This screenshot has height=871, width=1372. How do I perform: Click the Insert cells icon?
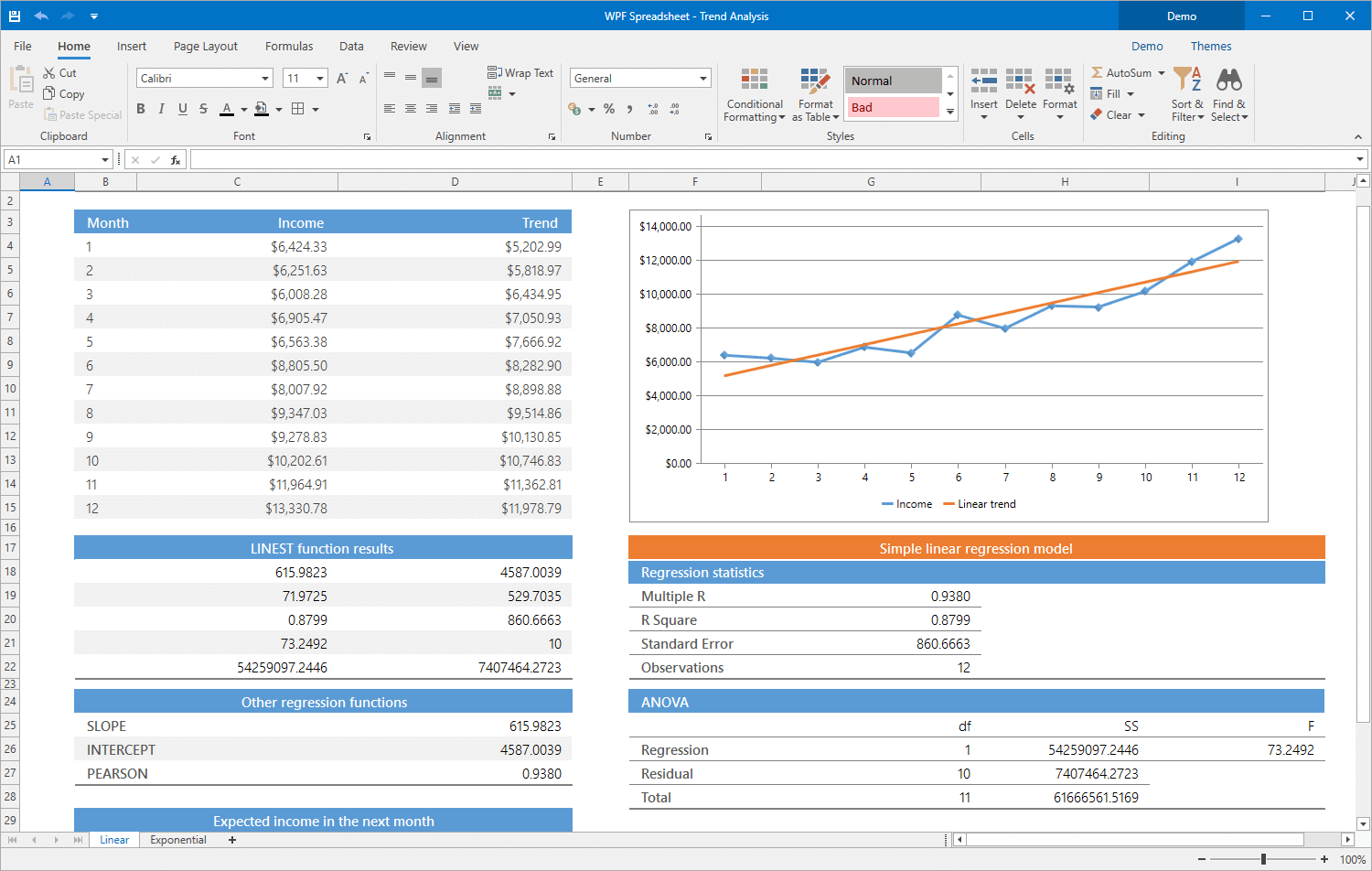pyautogui.click(x=983, y=81)
